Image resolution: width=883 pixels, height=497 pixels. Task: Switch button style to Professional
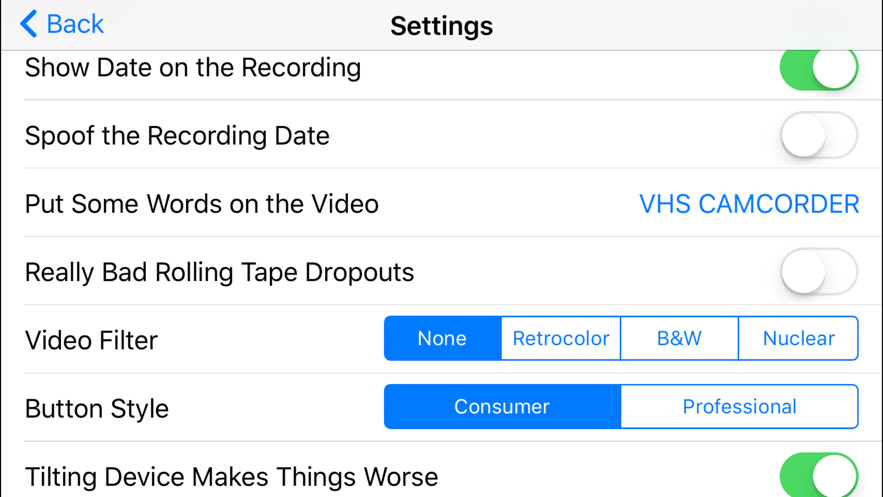tap(739, 407)
